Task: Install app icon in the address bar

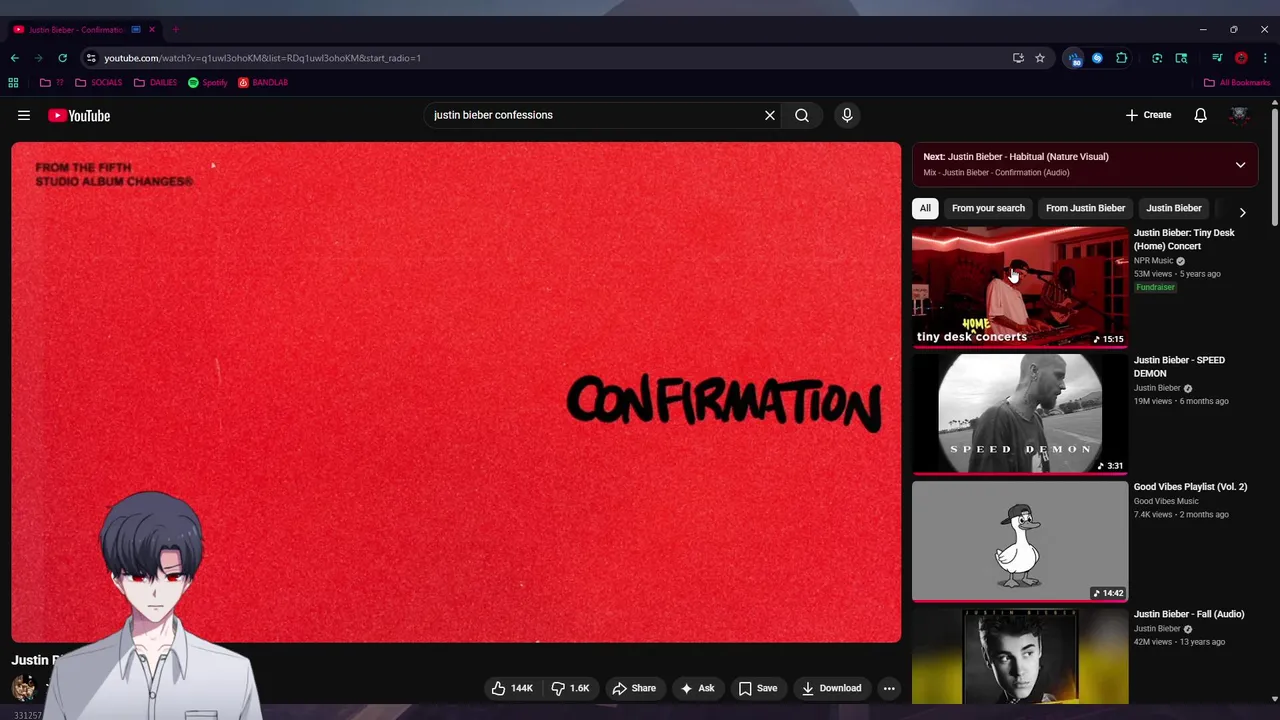Action: click(x=1018, y=58)
